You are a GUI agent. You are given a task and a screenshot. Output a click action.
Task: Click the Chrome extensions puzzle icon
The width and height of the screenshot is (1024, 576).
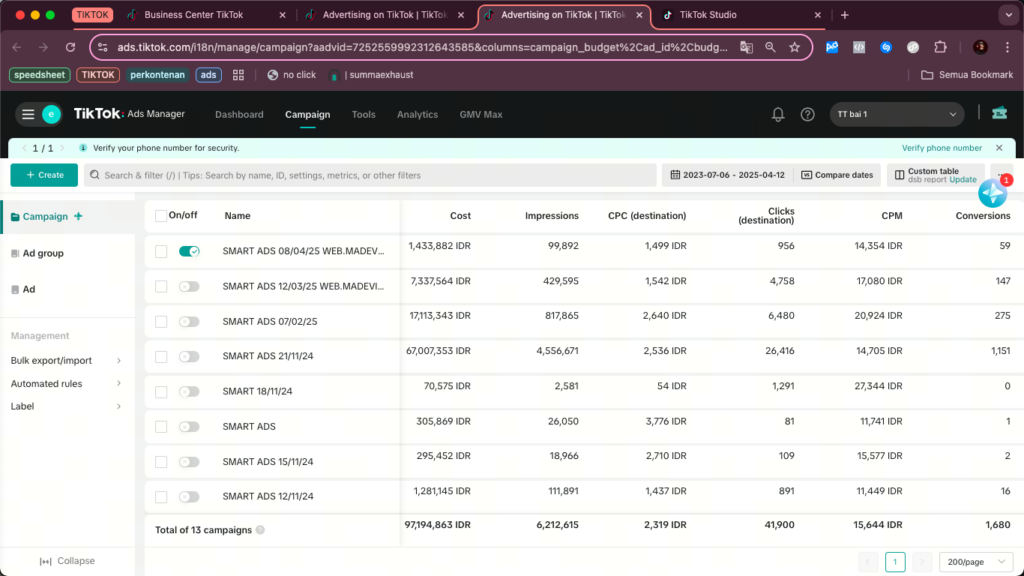(x=939, y=47)
